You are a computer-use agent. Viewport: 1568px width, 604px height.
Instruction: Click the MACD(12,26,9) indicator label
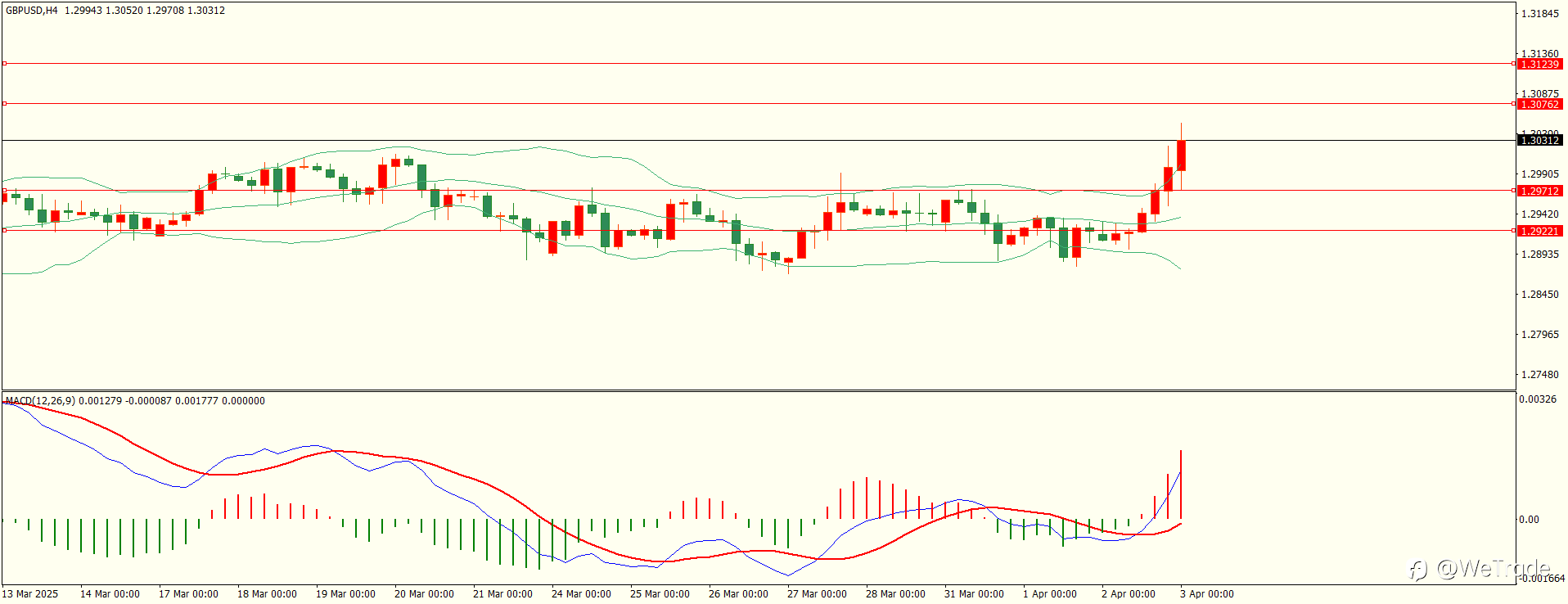pyautogui.click(x=40, y=401)
